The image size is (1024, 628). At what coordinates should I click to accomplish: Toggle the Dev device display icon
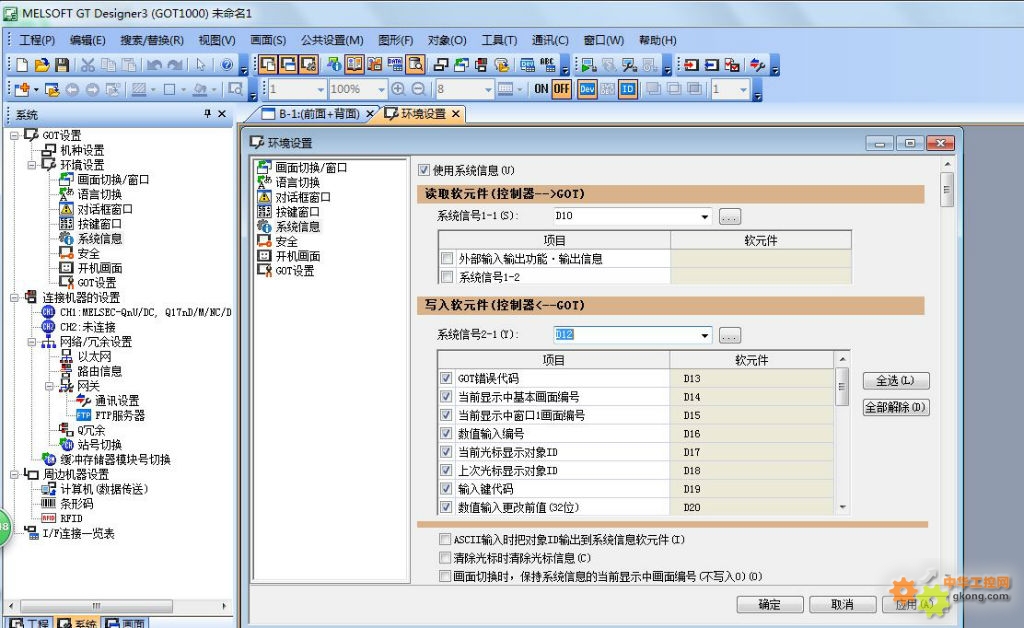(x=587, y=89)
